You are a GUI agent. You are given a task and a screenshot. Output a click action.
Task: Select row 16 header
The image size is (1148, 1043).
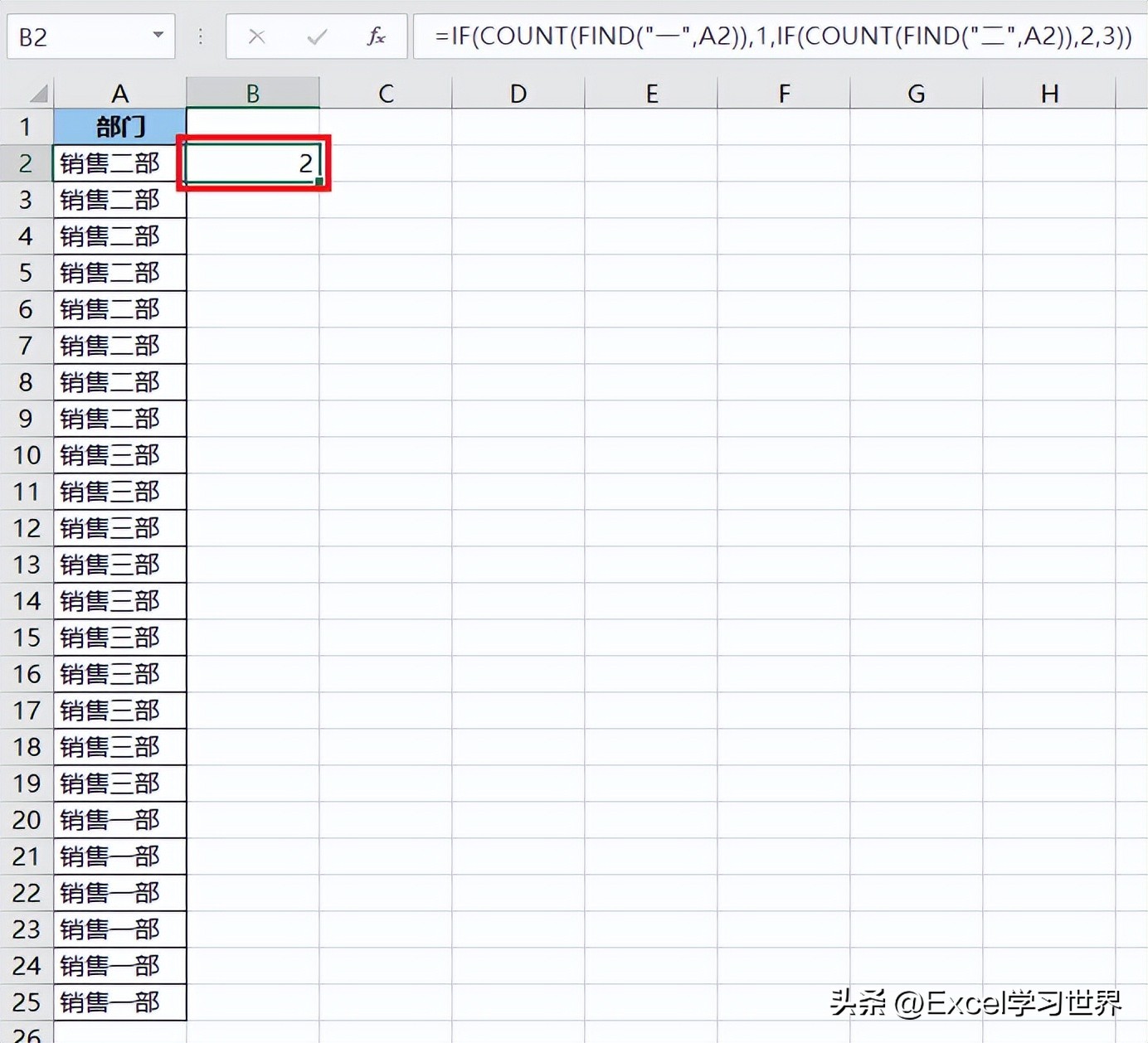[x=27, y=674]
